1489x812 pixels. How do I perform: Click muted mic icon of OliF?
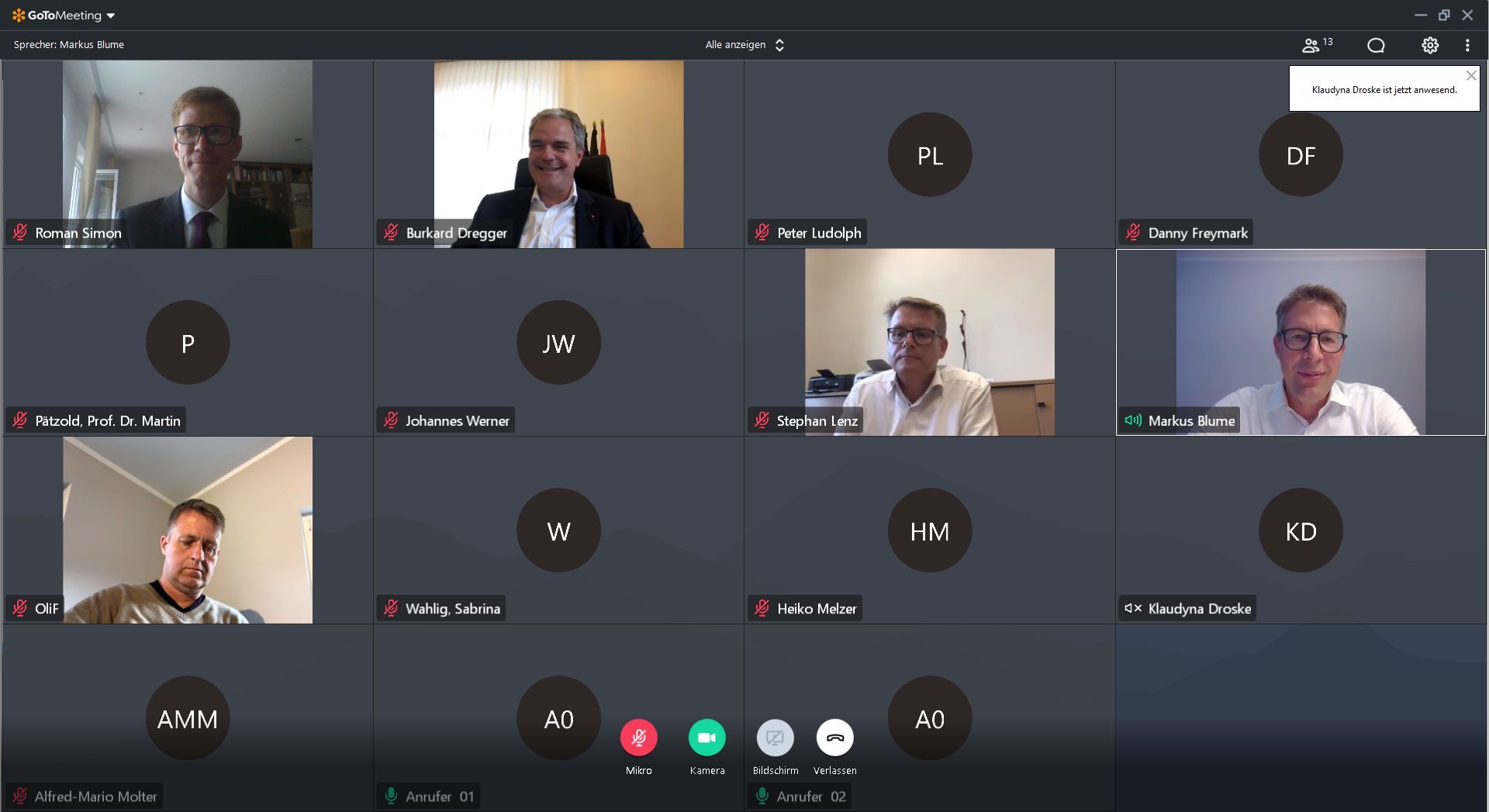[20, 608]
